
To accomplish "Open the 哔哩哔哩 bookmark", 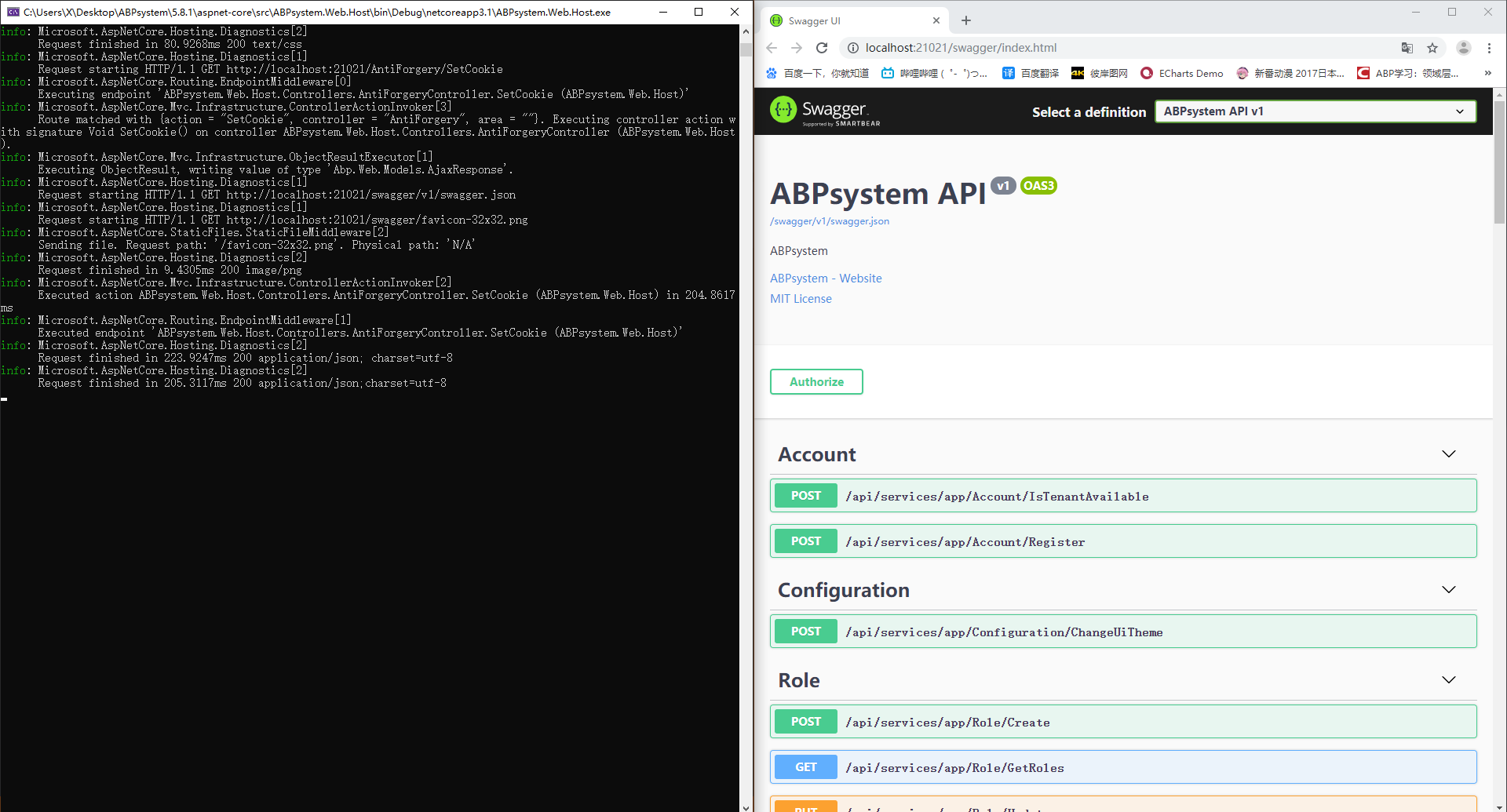I will click(x=934, y=73).
